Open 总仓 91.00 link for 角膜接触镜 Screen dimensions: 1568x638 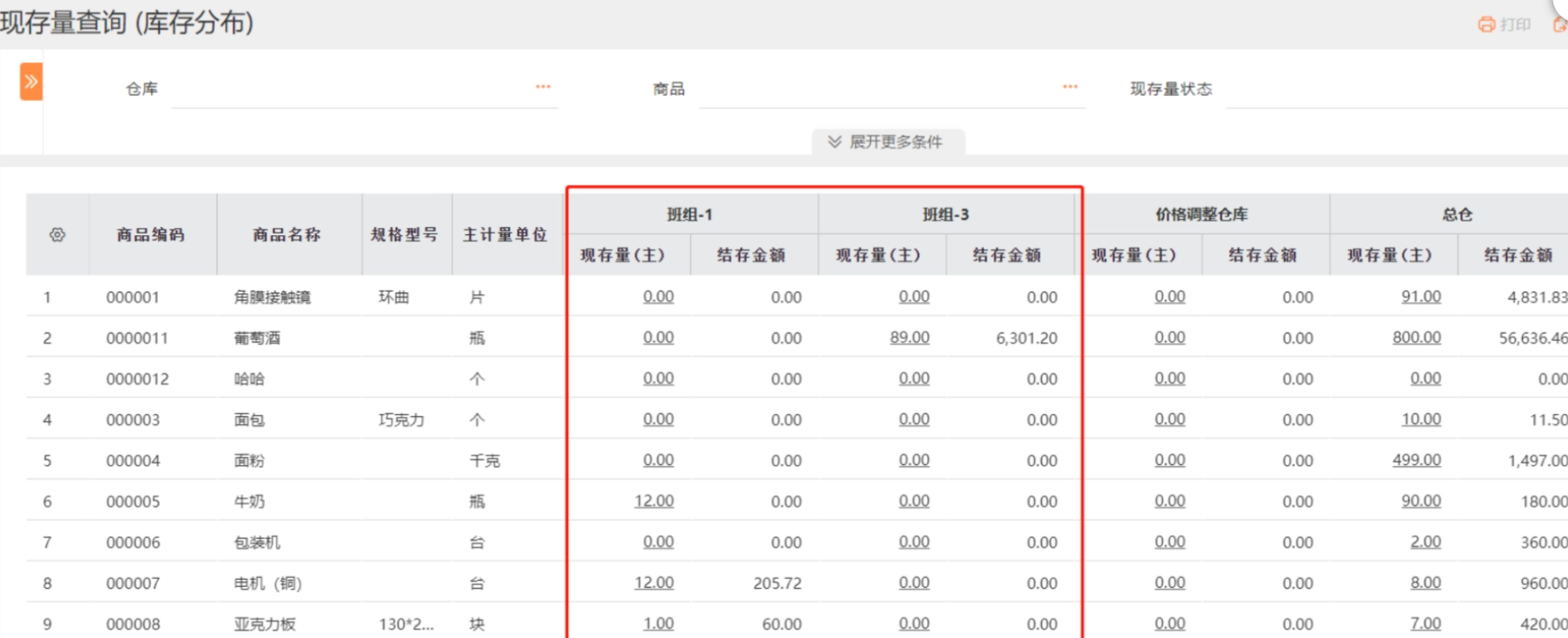1421,297
